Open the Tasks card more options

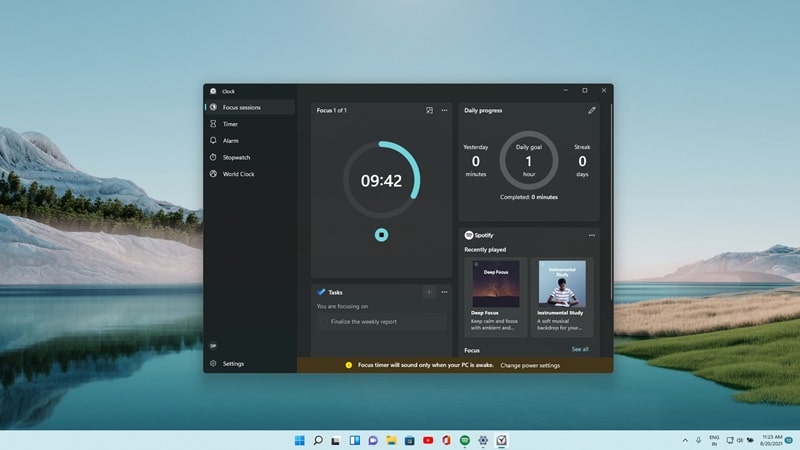pos(444,292)
